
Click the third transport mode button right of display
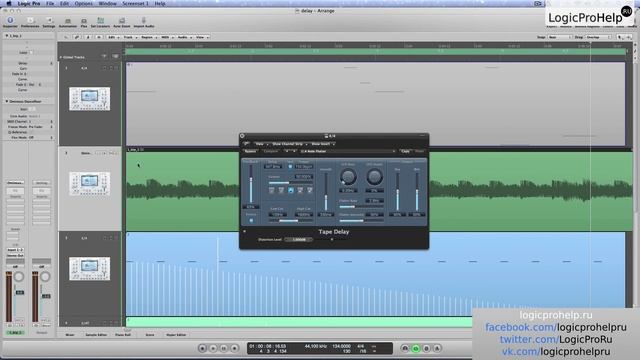pos(427,348)
